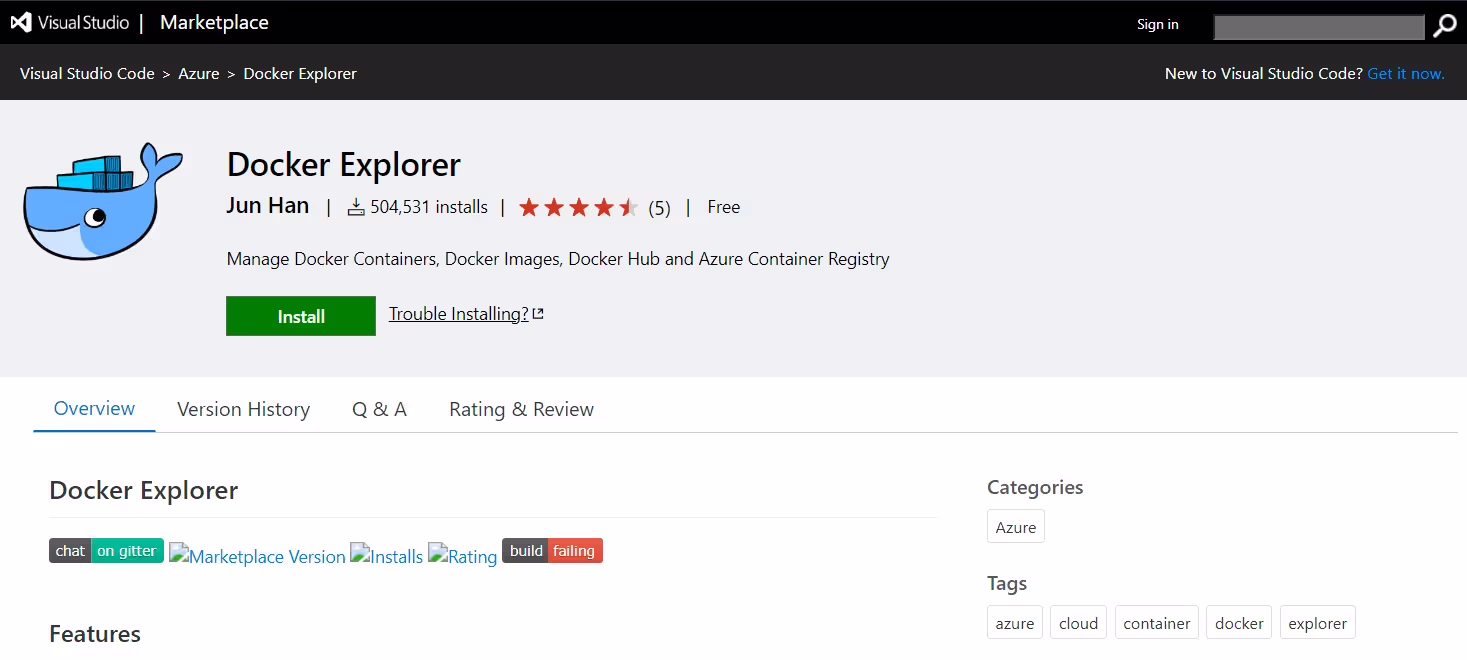Switch to the Version History tab
The image size is (1467, 660).
(x=243, y=409)
